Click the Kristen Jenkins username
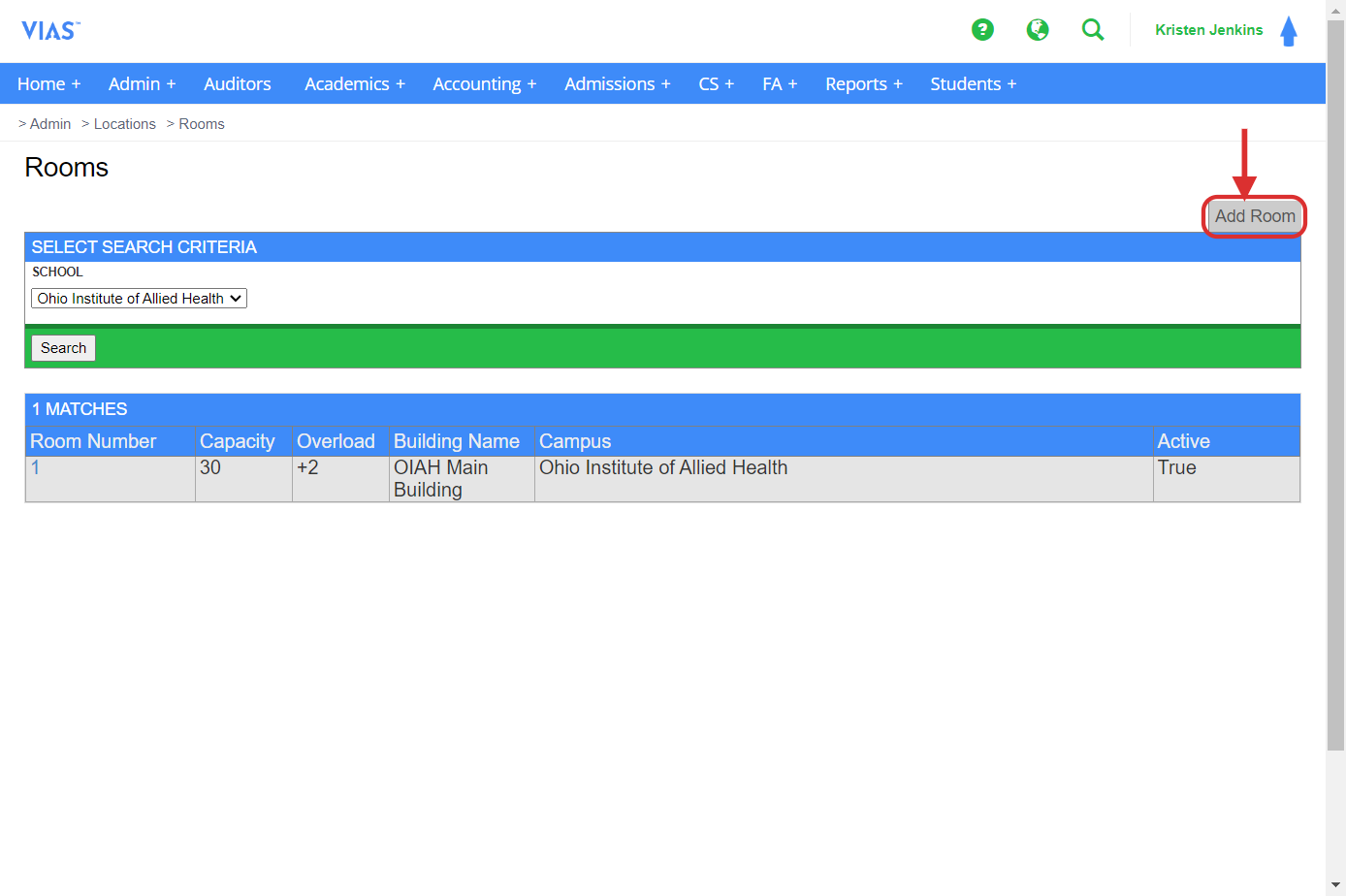 [1208, 30]
